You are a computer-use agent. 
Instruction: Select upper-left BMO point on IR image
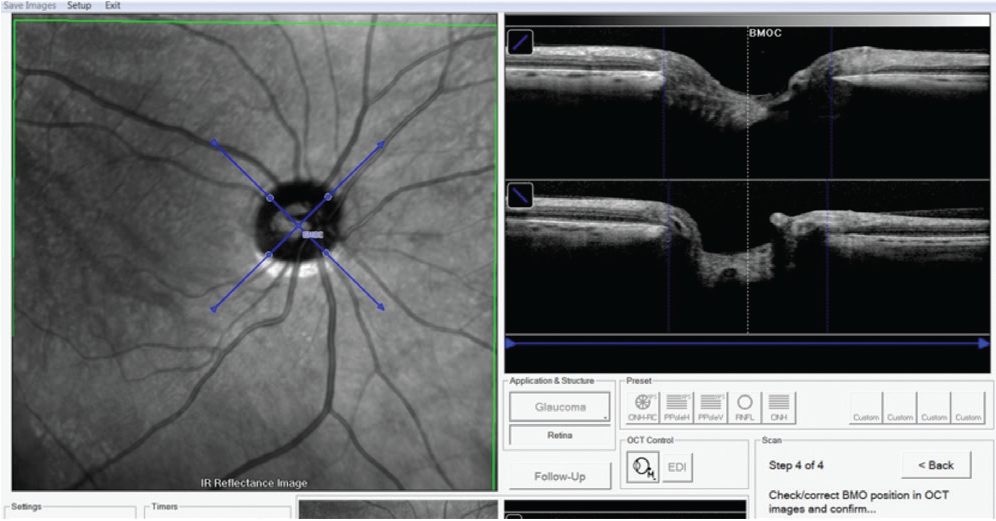[x=270, y=198]
